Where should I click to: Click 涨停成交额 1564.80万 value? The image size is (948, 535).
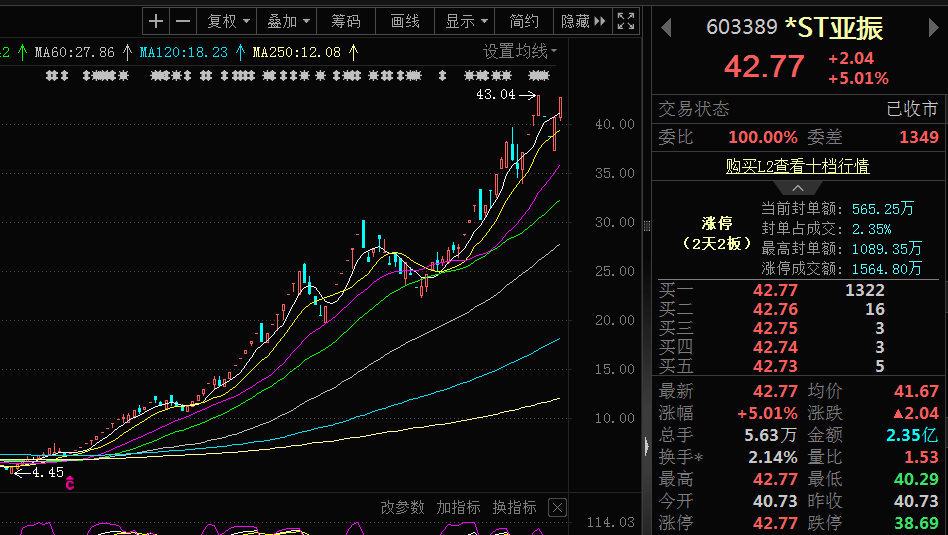[887, 268]
